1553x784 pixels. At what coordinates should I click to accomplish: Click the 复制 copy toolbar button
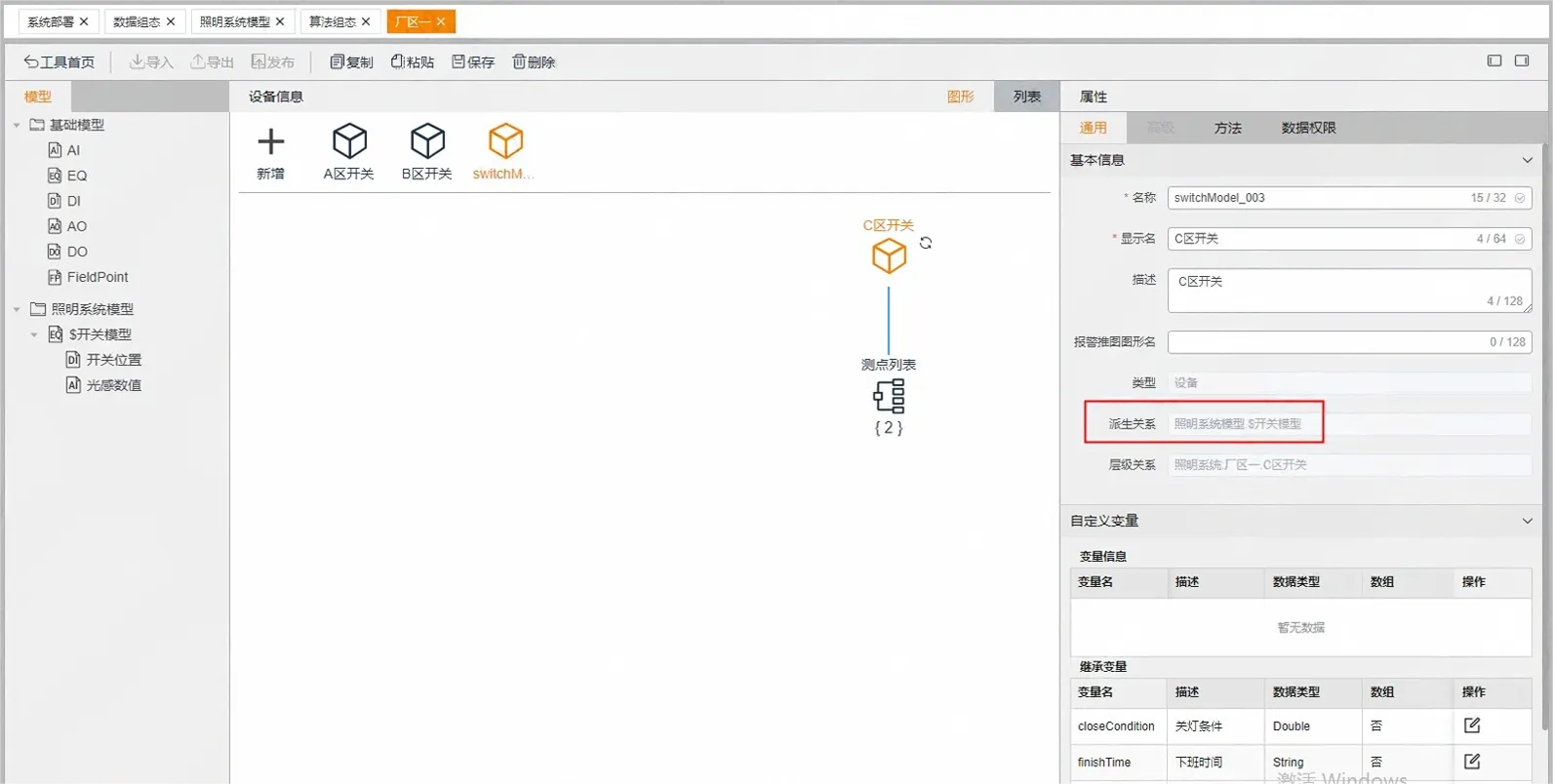point(351,61)
